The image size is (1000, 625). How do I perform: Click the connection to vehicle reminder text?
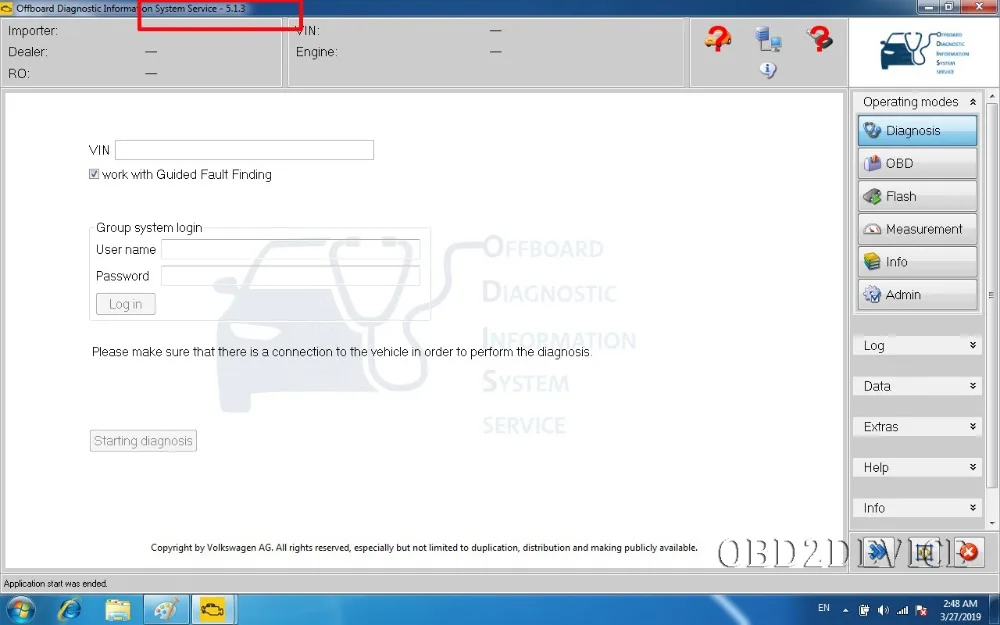342,351
